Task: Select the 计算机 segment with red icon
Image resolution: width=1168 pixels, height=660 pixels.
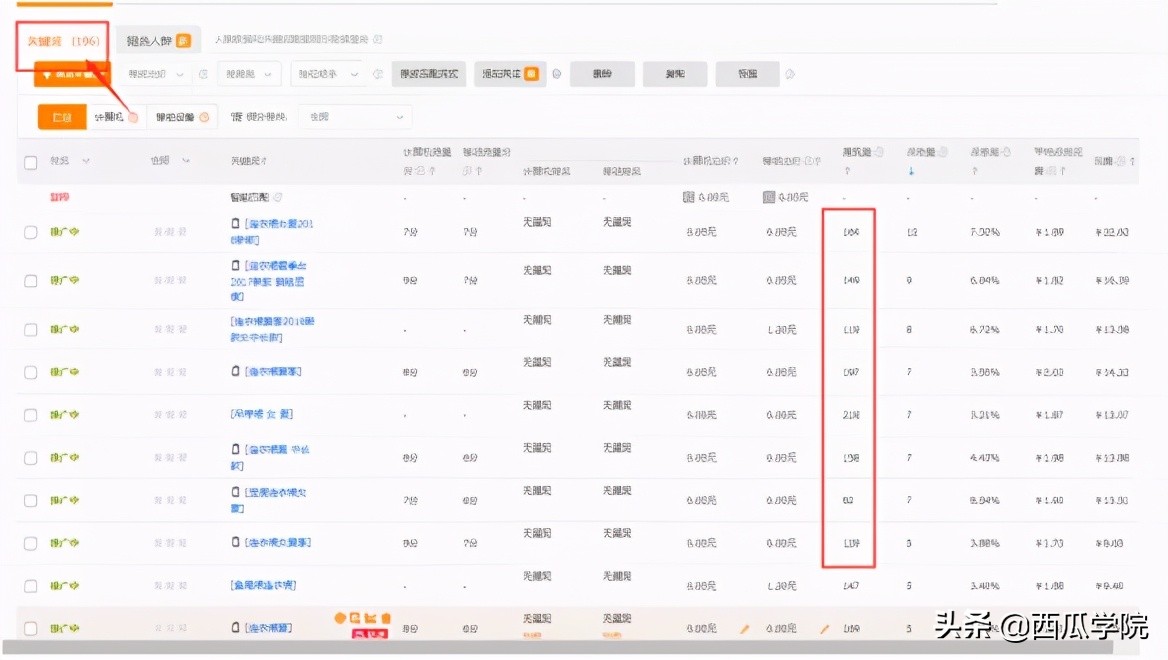Action: pos(115,117)
